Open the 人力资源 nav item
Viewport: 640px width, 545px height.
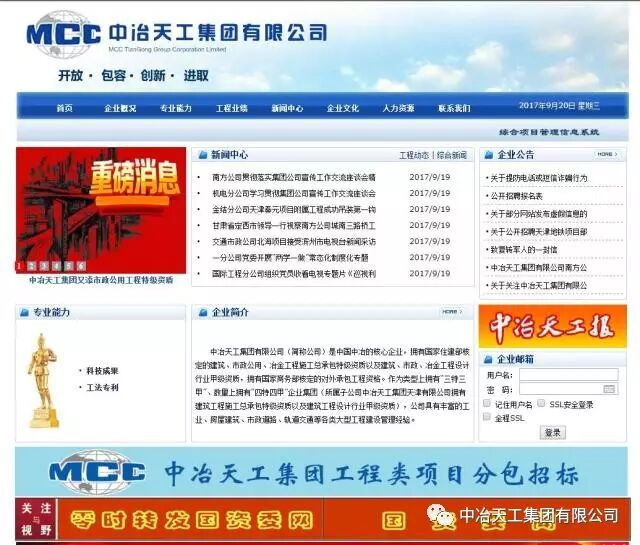(398, 108)
